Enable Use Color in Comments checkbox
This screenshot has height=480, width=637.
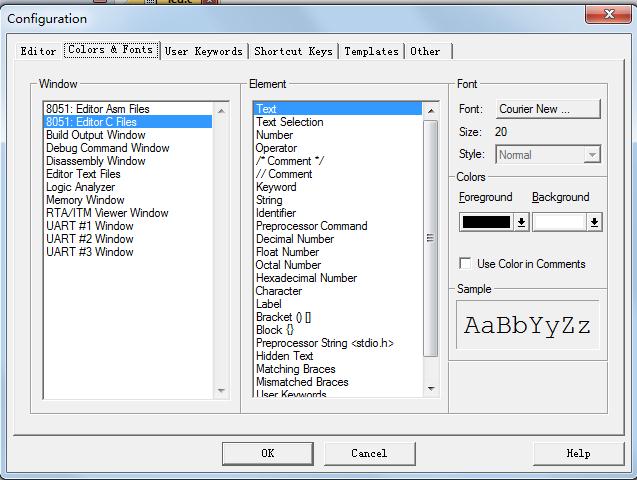pyautogui.click(x=465, y=264)
